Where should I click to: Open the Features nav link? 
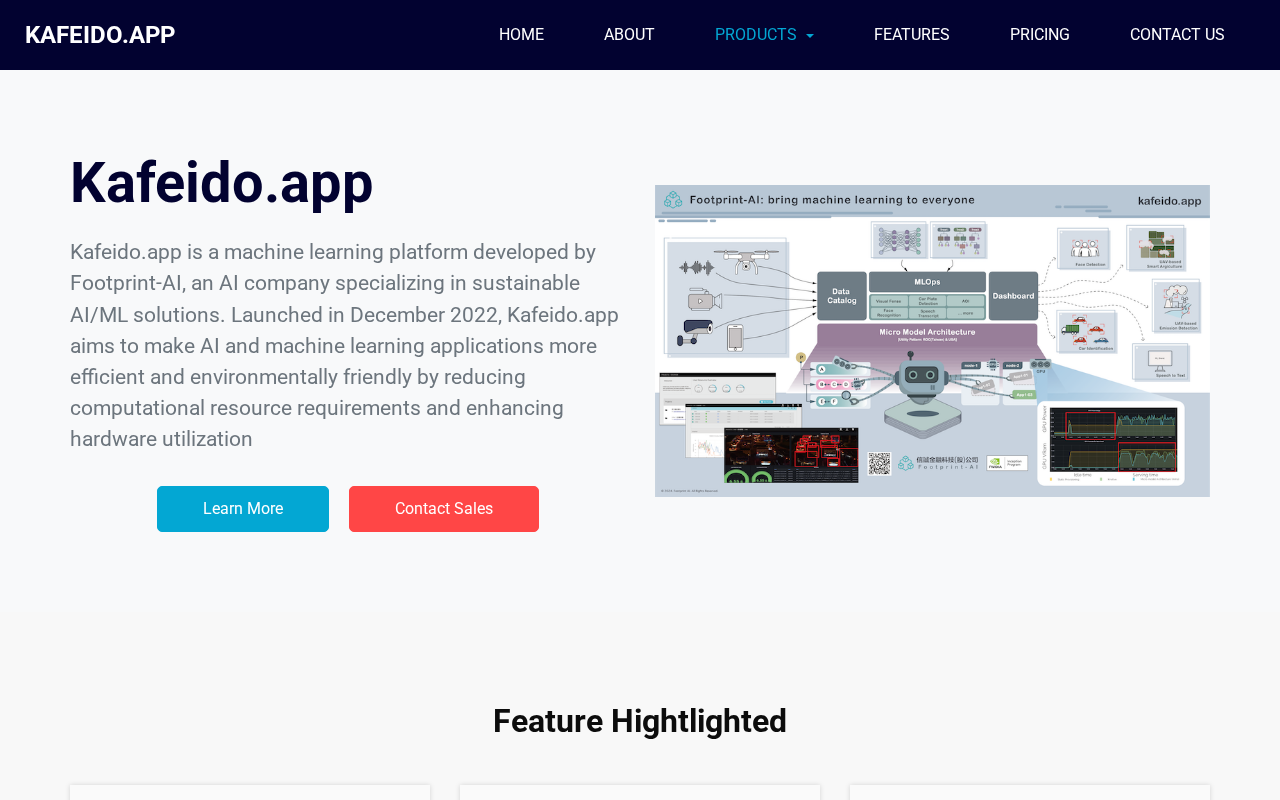click(912, 35)
